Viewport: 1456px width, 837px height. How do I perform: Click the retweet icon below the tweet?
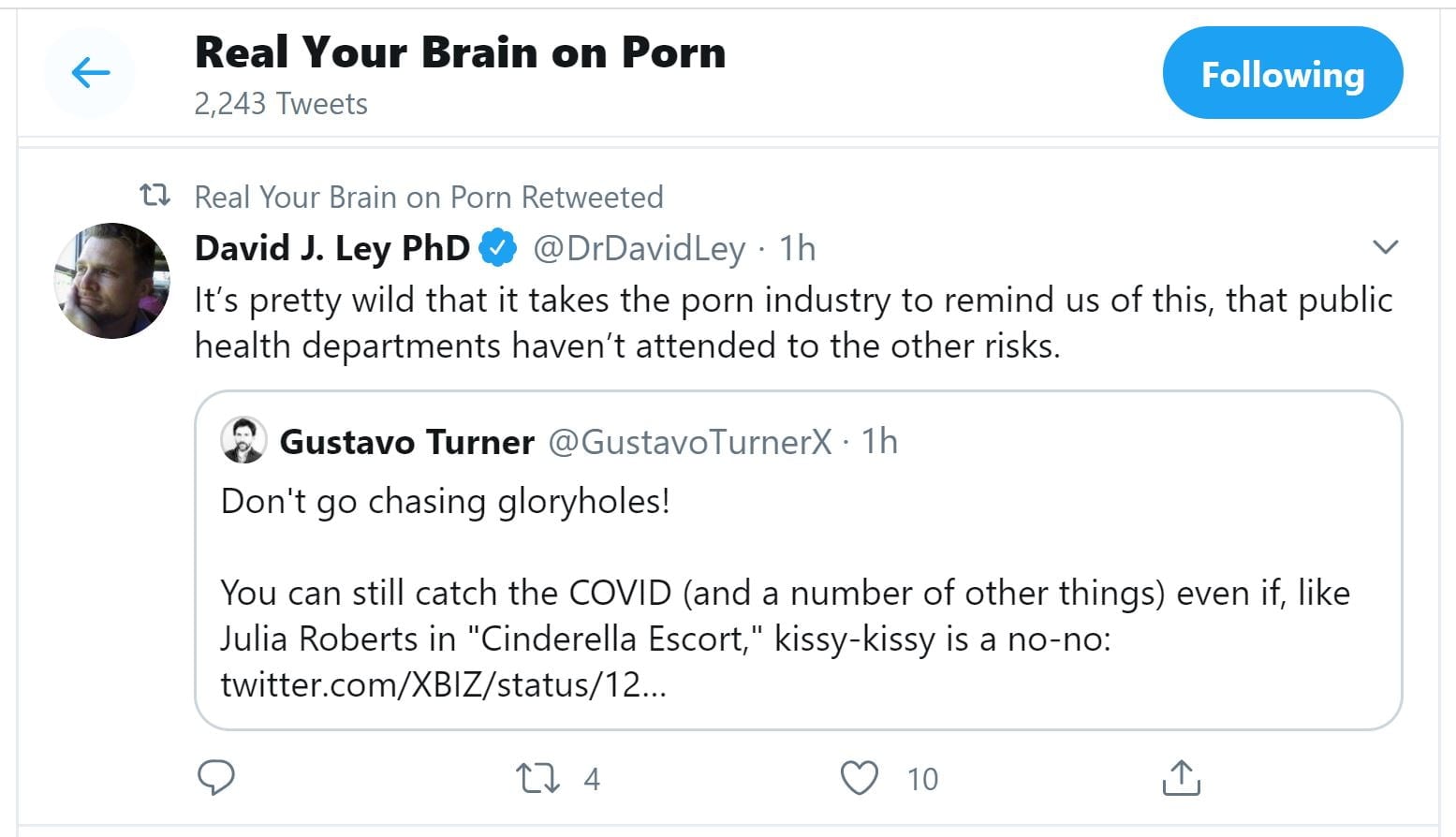click(x=537, y=778)
